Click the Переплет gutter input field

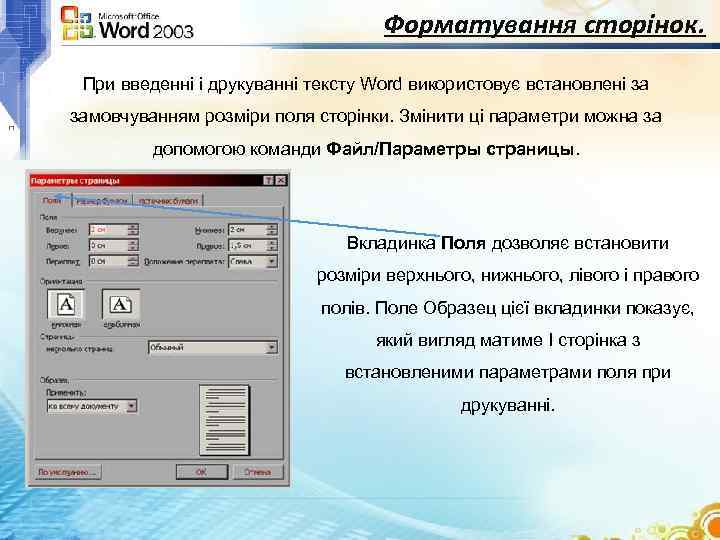[108, 261]
